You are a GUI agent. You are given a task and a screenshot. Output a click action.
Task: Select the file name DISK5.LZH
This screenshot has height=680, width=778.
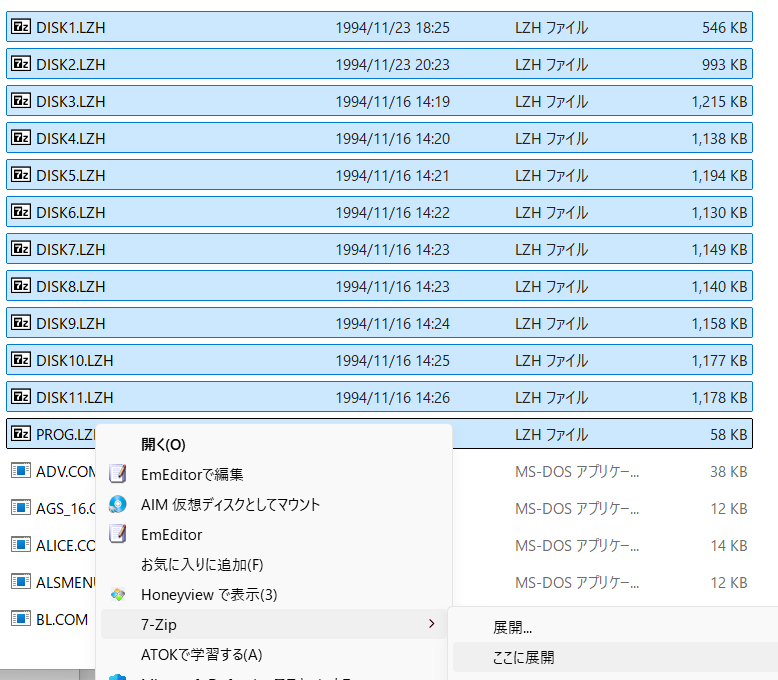pos(70,175)
